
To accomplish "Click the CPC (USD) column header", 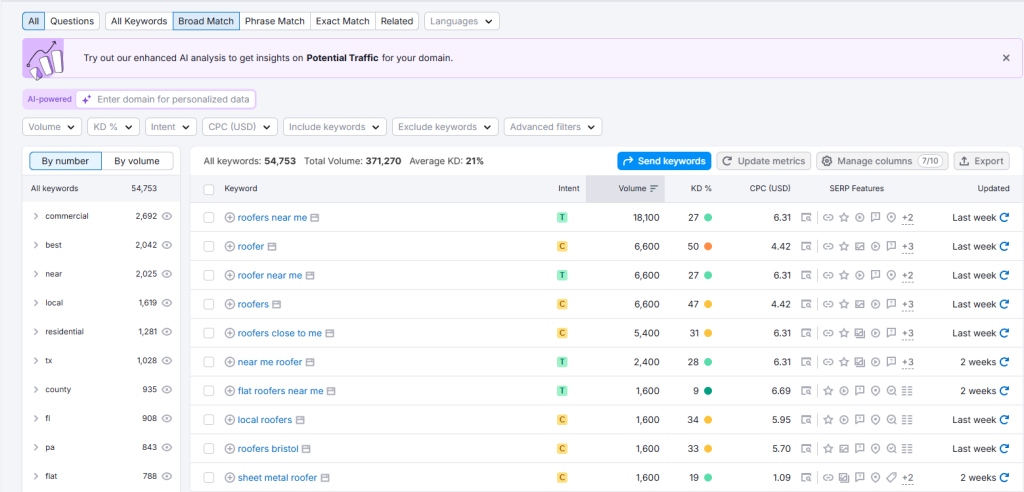I will (770, 188).
